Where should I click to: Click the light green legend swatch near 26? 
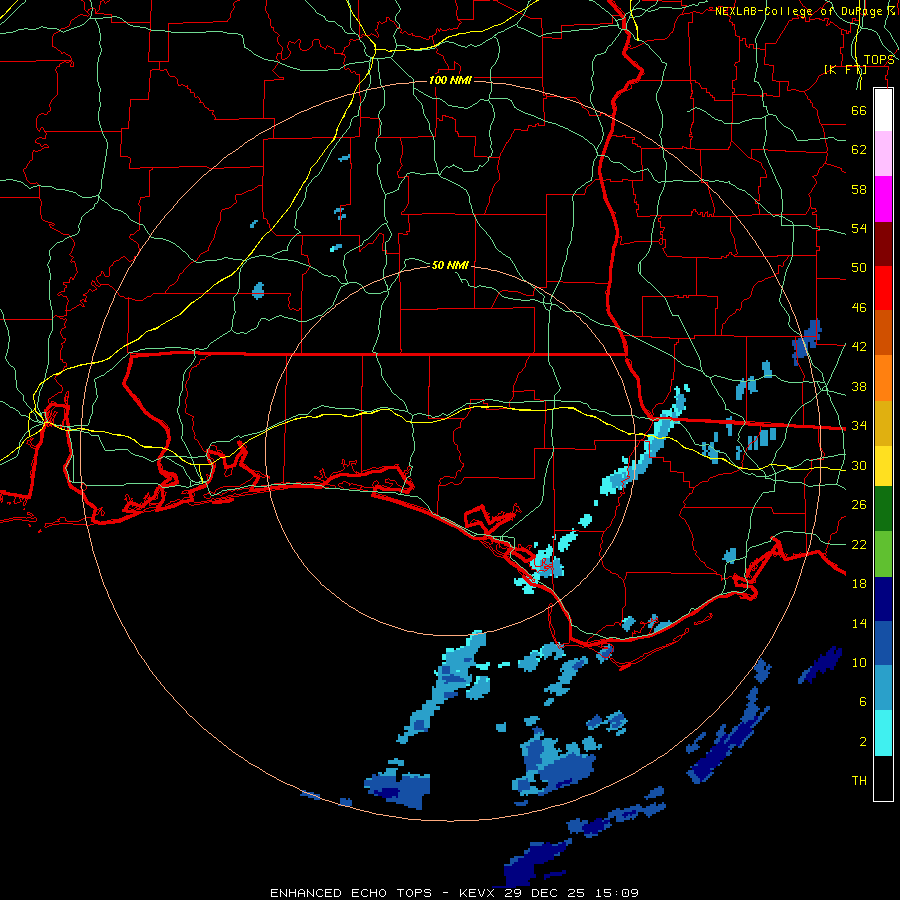click(883, 554)
